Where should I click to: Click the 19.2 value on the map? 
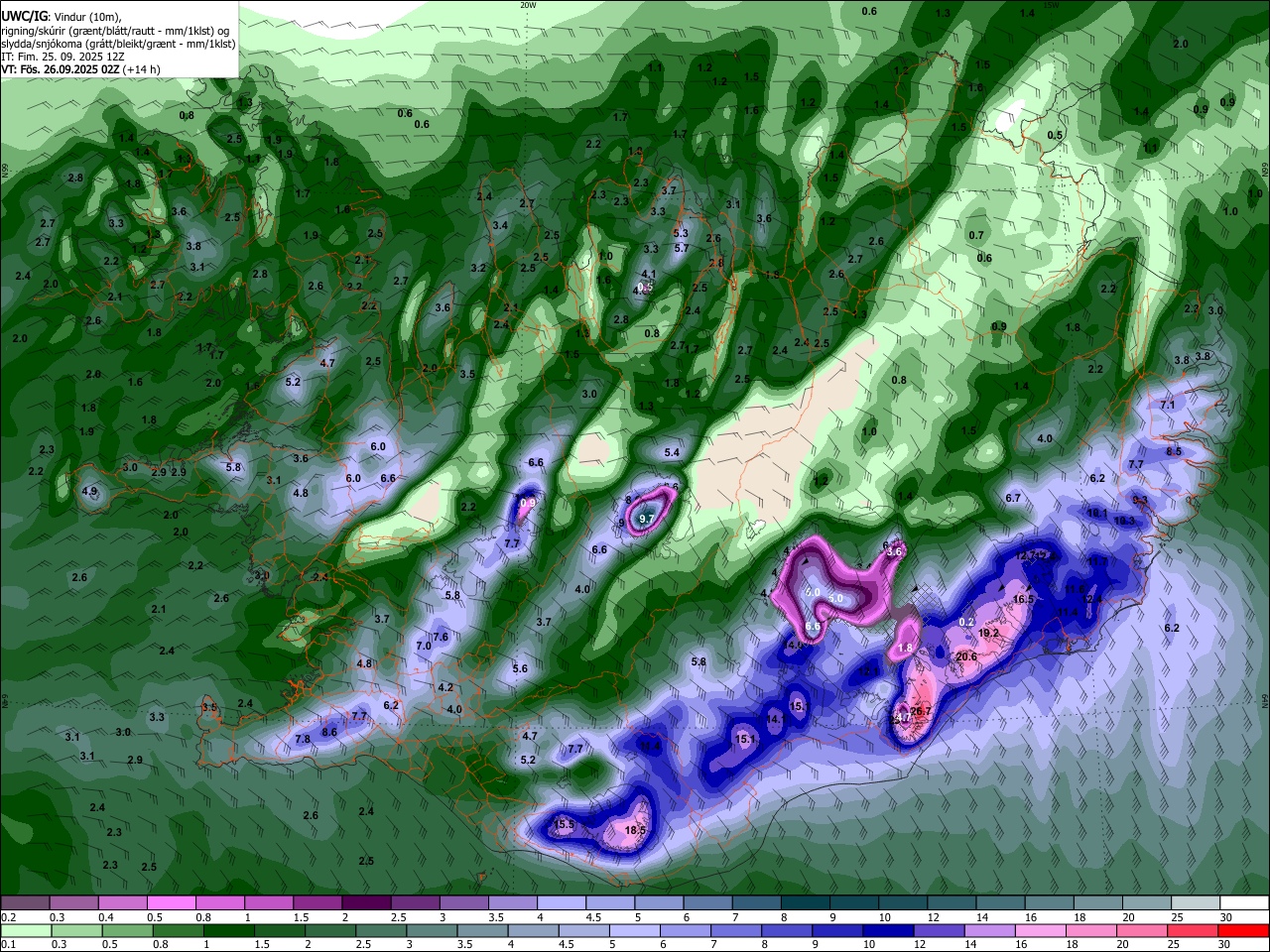coord(988,633)
